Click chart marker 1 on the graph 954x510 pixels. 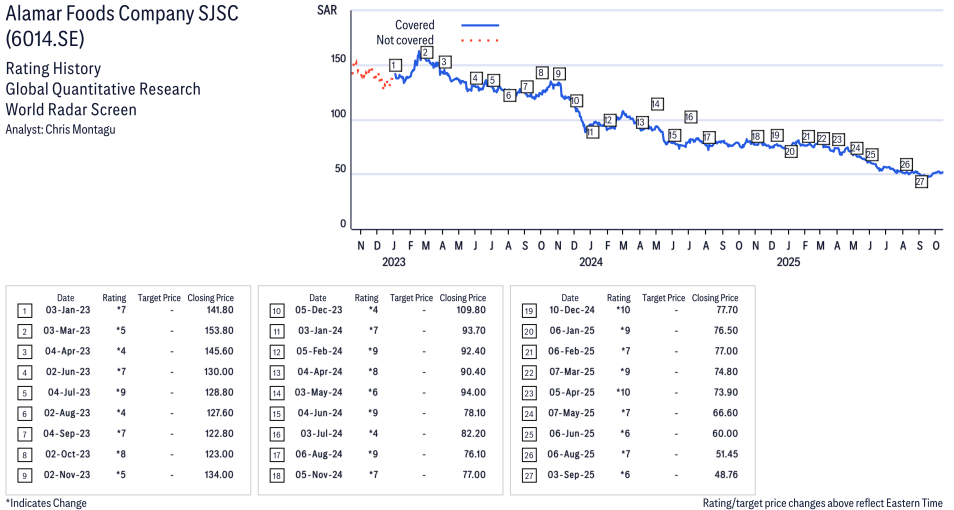tap(395, 65)
